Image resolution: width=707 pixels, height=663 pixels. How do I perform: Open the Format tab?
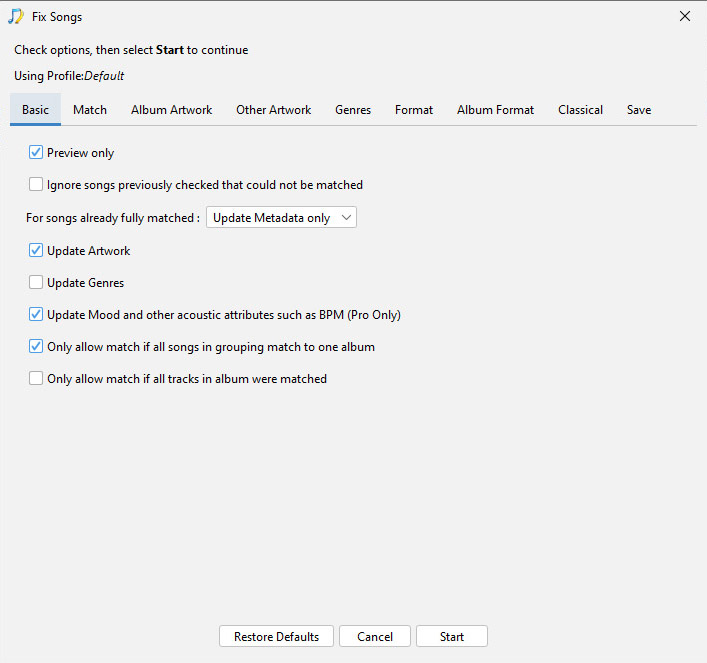click(x=413, y=110)
